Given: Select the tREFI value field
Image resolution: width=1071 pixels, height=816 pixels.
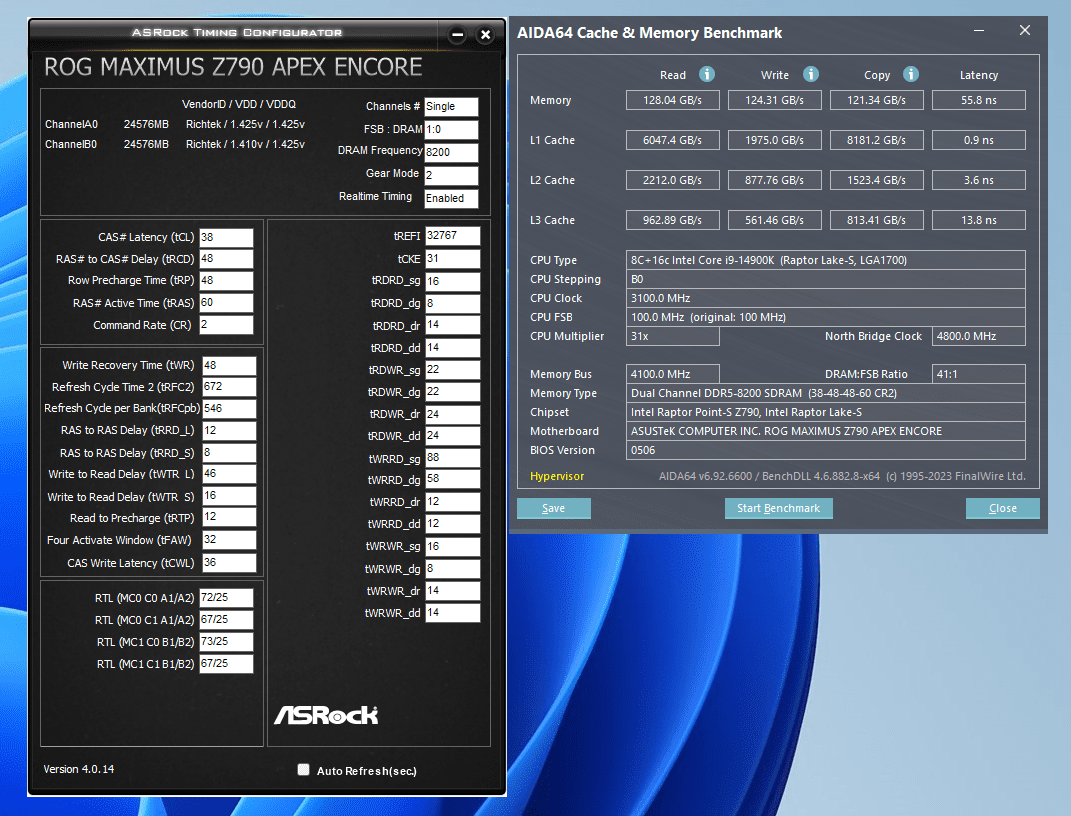Looking at the screenshot, I should coord(452,236).
